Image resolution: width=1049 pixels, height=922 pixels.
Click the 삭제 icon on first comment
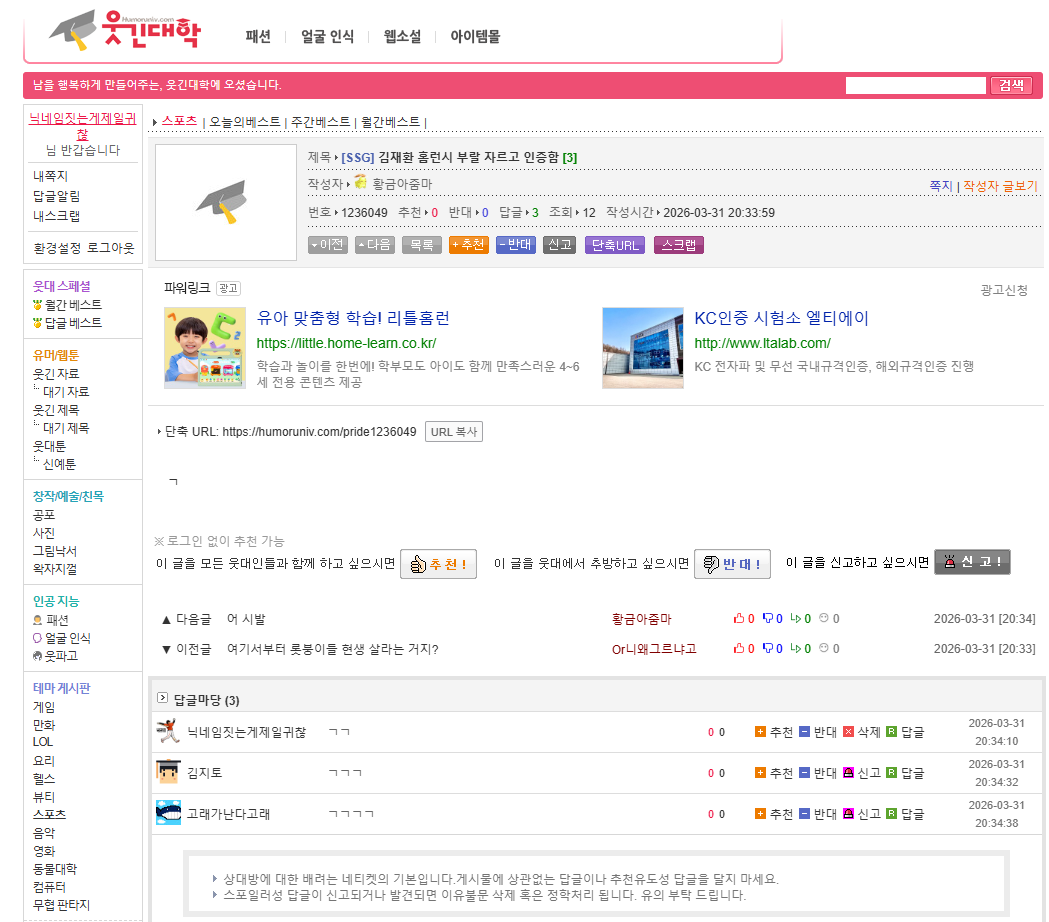tap(848, 732)
